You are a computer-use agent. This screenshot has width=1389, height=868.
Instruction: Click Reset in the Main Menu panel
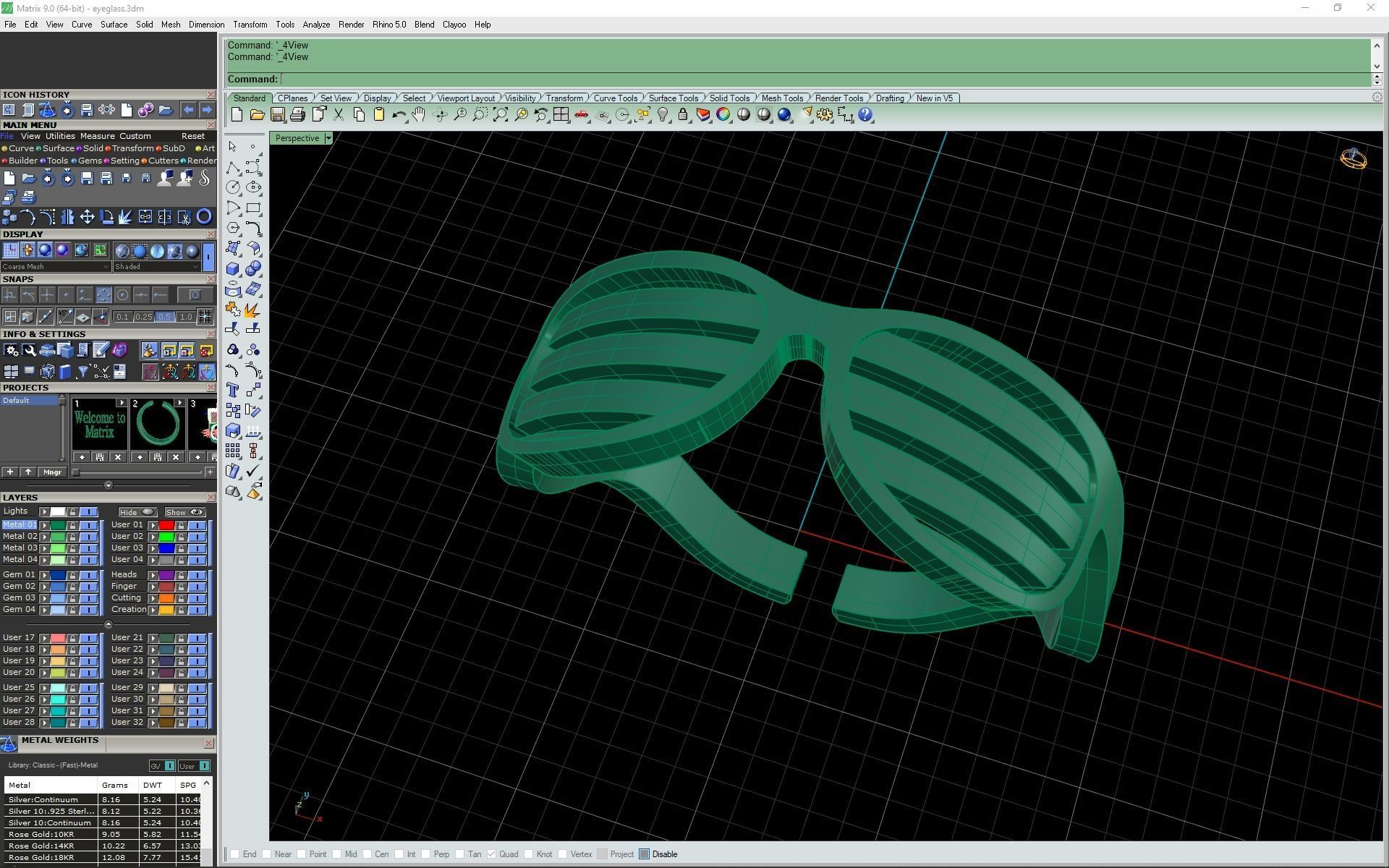(192, 136)
